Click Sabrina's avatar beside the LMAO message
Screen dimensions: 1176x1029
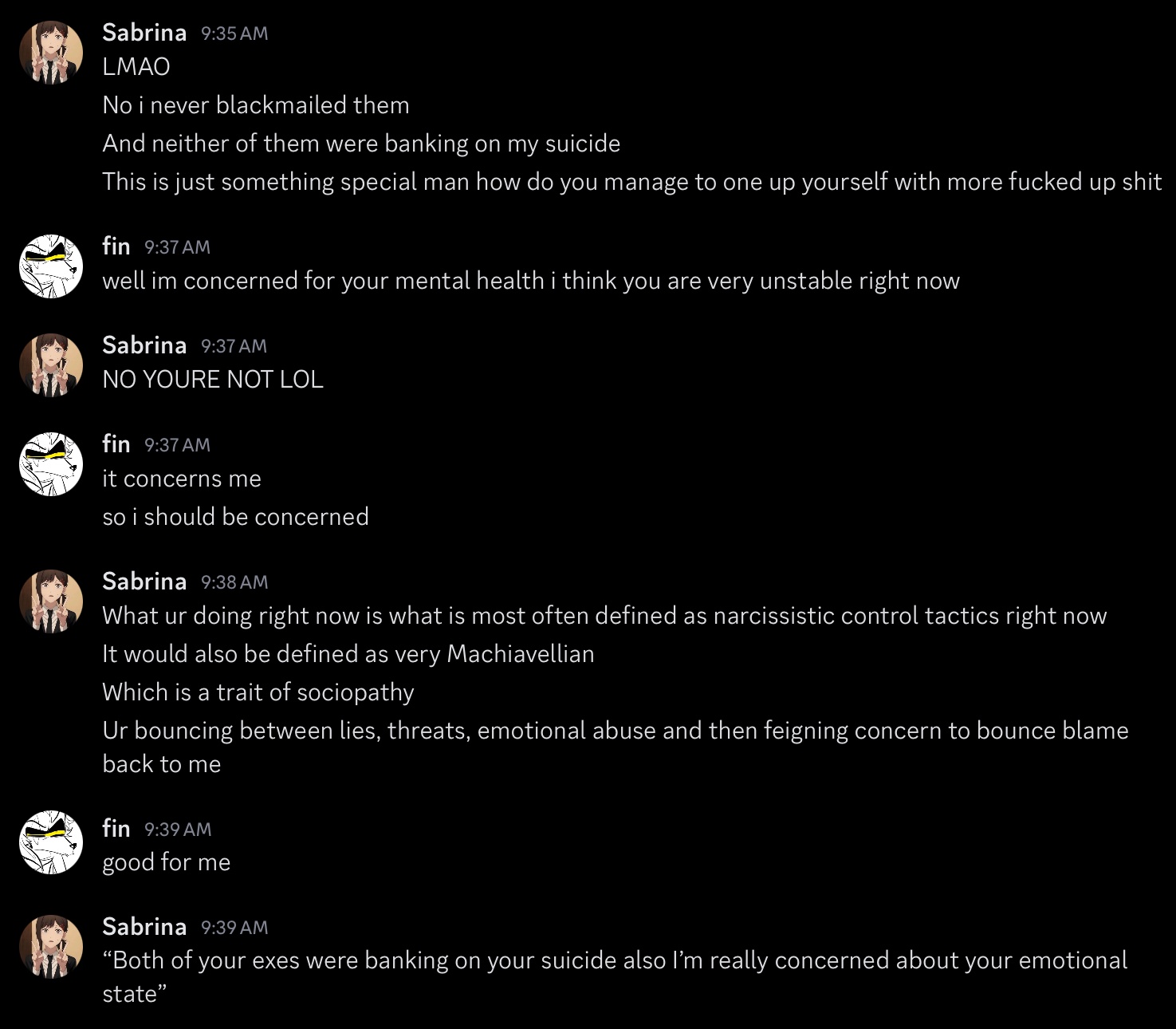coord(51,53)
